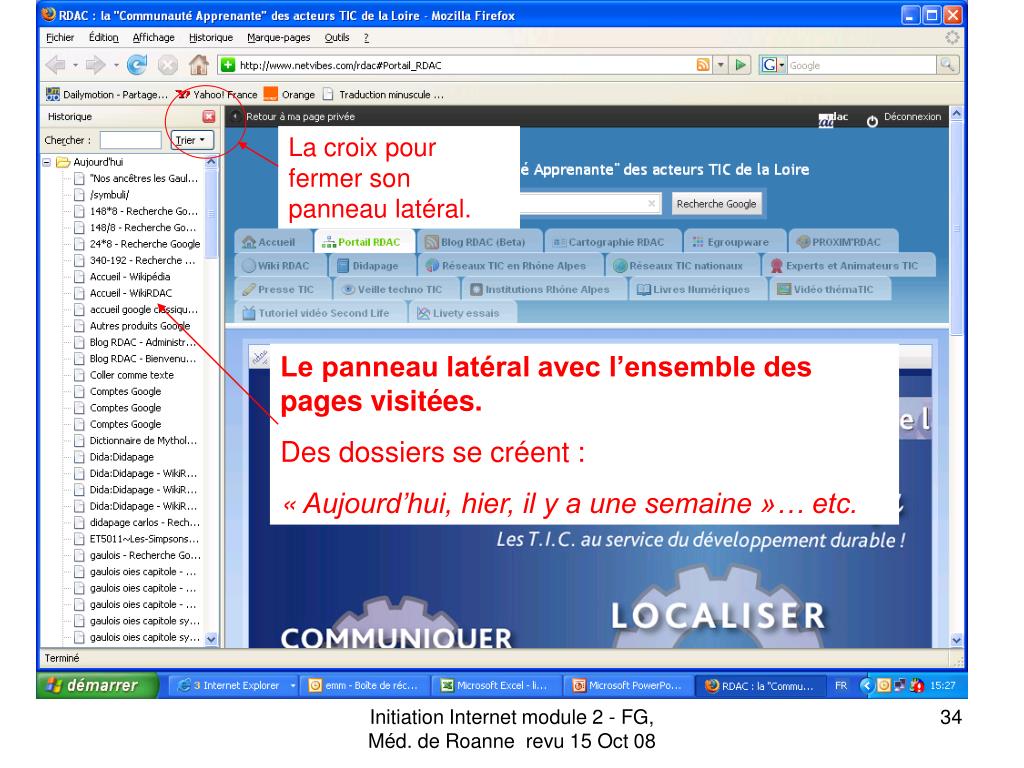Open the Historique menu in menu bar
The height and width of the screenshot is (768, 1024).
click(210, 37)
